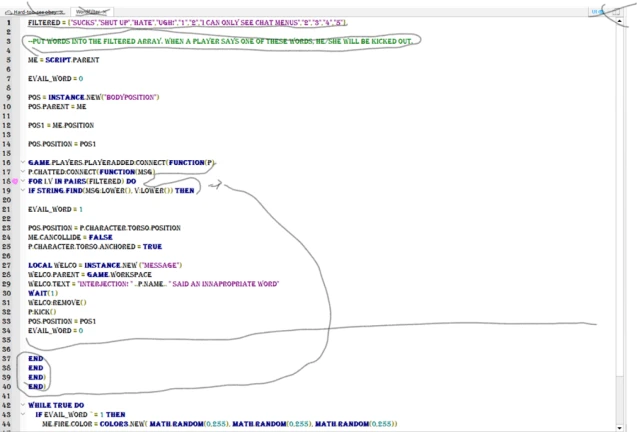Click the UI toggle button at top right
This screenshot has width=637, height=432.
coord(596,11)
